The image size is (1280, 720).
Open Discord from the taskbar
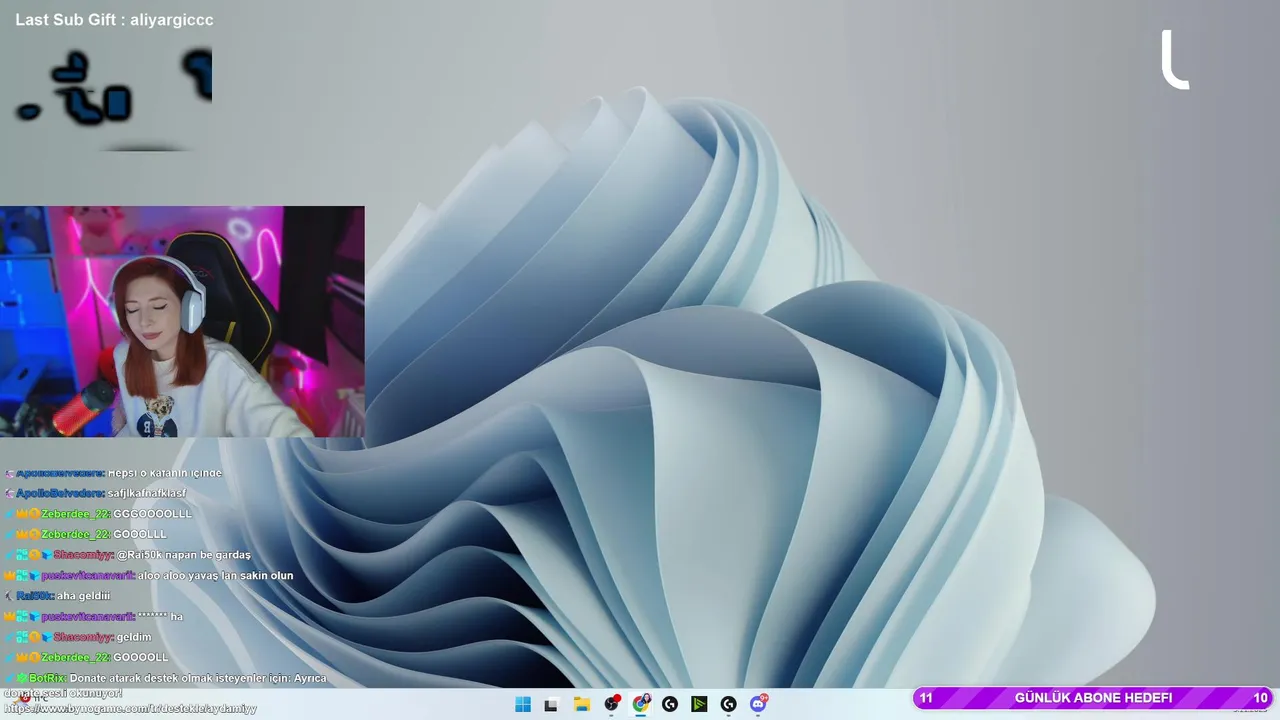(x=759, y=704)
